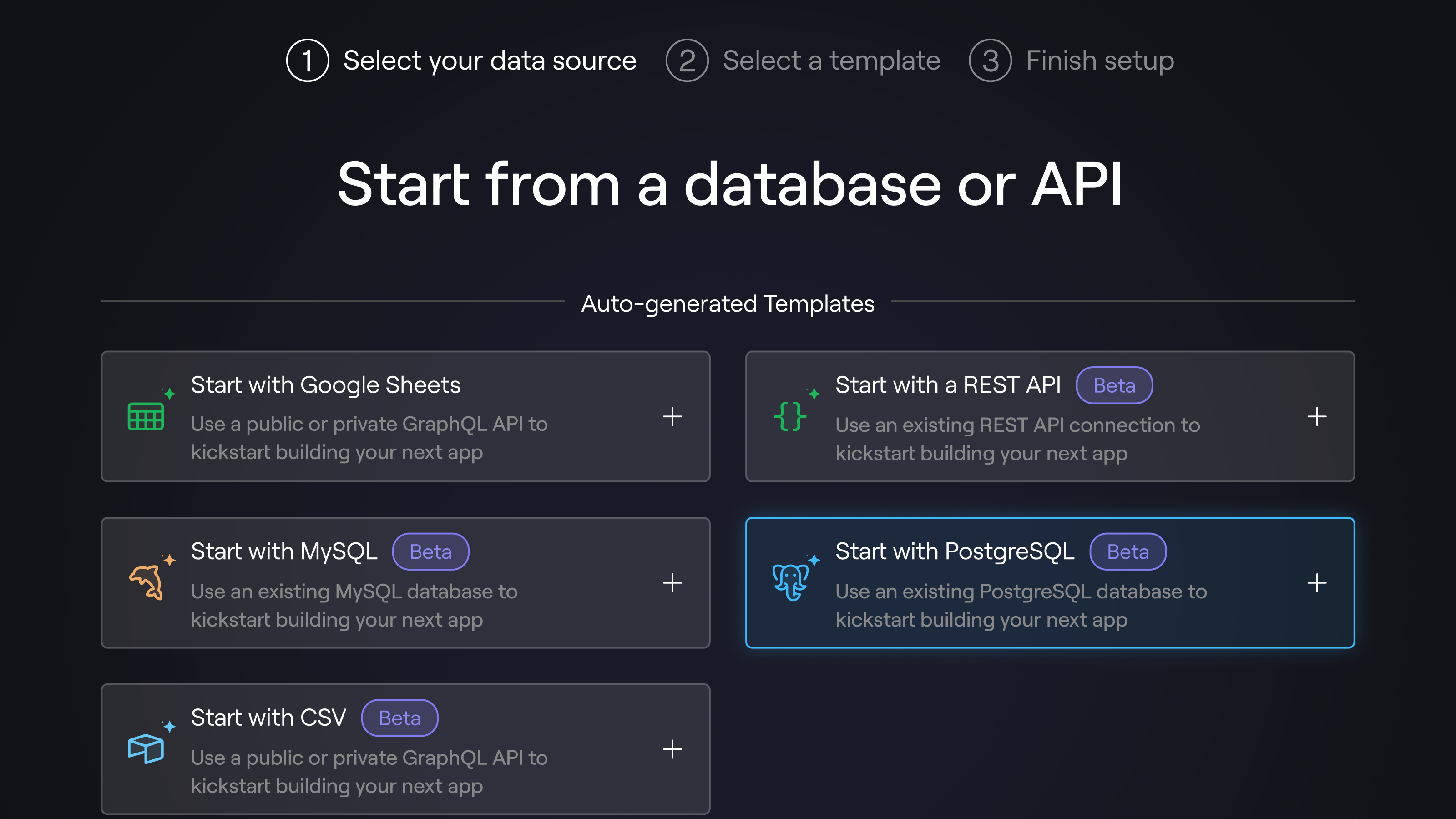1456x819 pixels.
Task: Choose 'Start with CSV' title
Action: (268, 718)
